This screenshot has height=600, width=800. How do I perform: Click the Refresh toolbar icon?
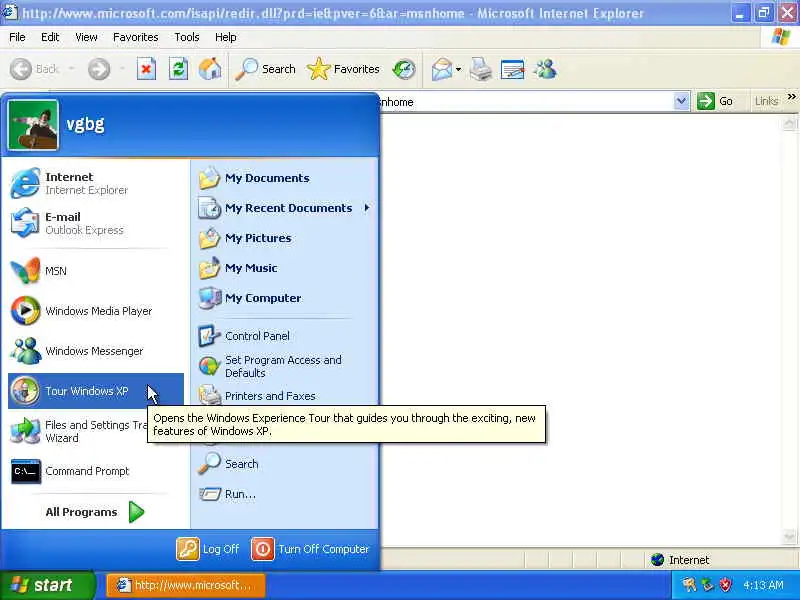179,69
